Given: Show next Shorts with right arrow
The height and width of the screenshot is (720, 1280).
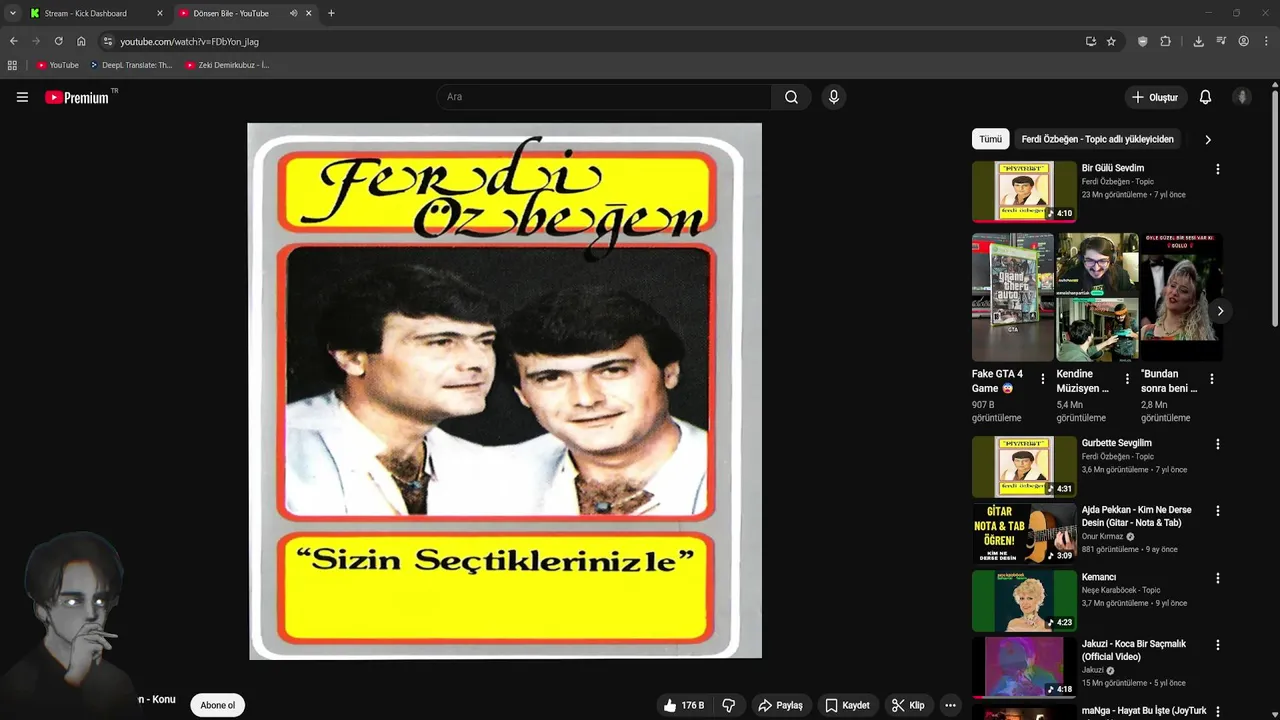Looking at the screenshot, I should pos(1219,311).
